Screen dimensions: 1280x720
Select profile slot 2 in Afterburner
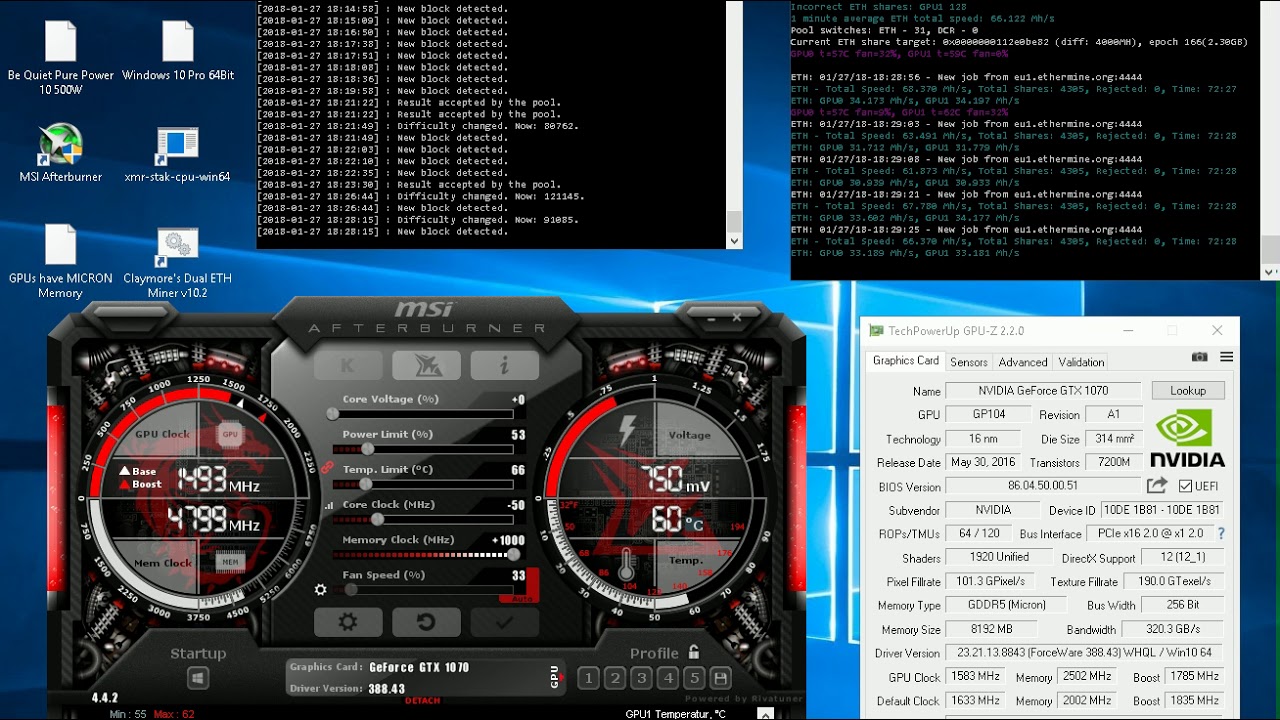coord(615,678)
